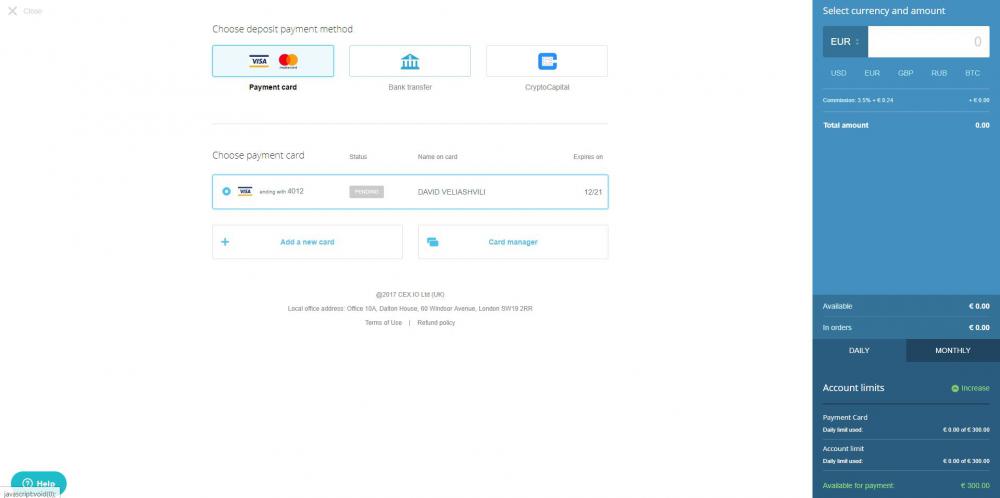Click the Close X icon
Viewport: 1000px width, 498px height.
[13, 11]
